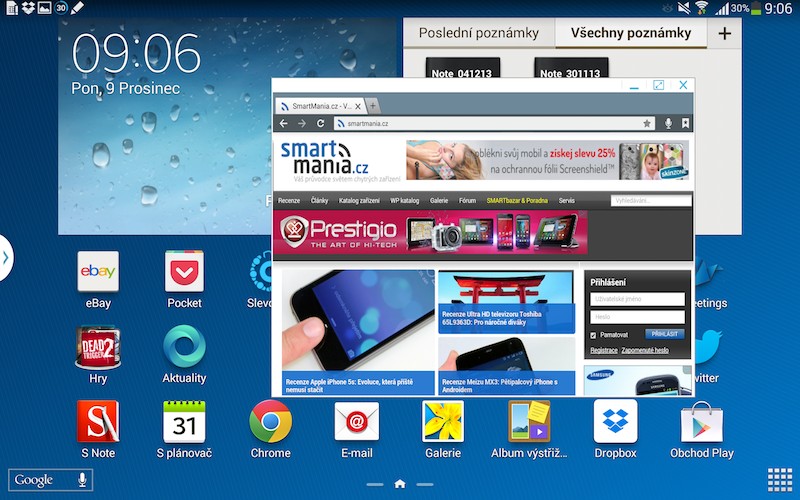The height and width of the screenshot is (500, 800).
Task: Click the Uživatelské jméno field
Action: pos(637,299)
